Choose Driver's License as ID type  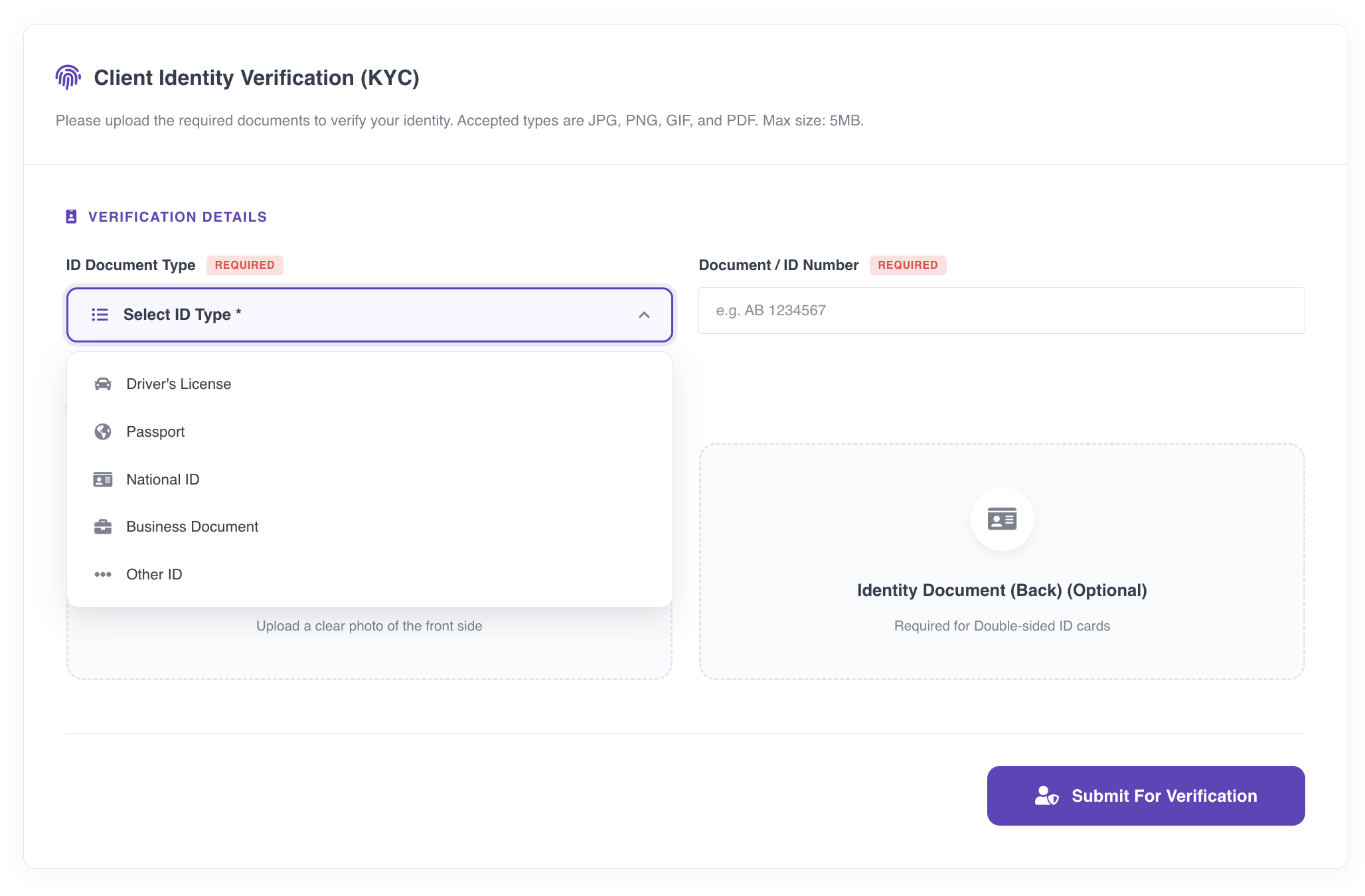178,384
